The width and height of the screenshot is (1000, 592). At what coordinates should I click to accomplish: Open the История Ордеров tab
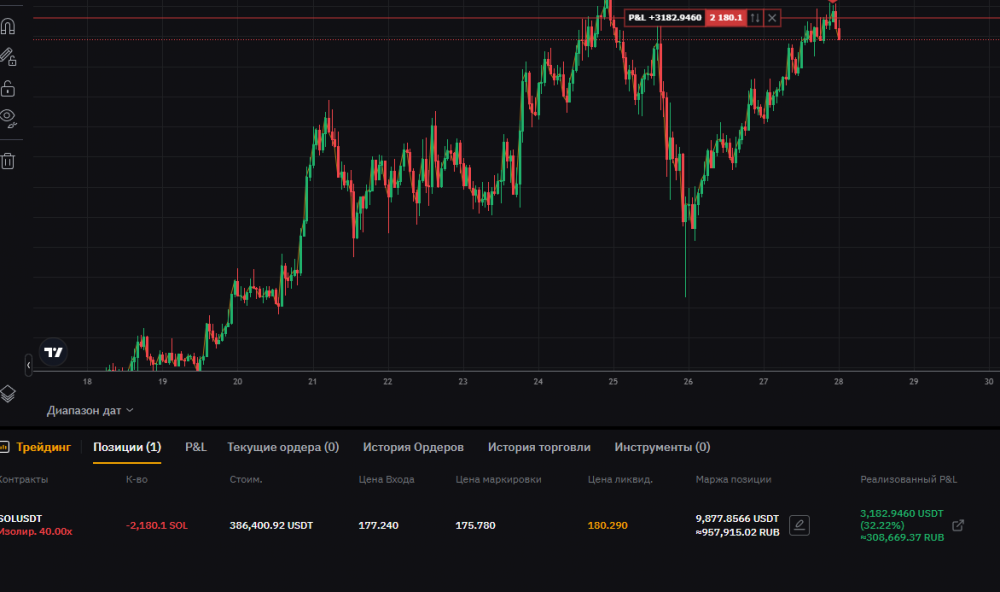pos(413,447)
